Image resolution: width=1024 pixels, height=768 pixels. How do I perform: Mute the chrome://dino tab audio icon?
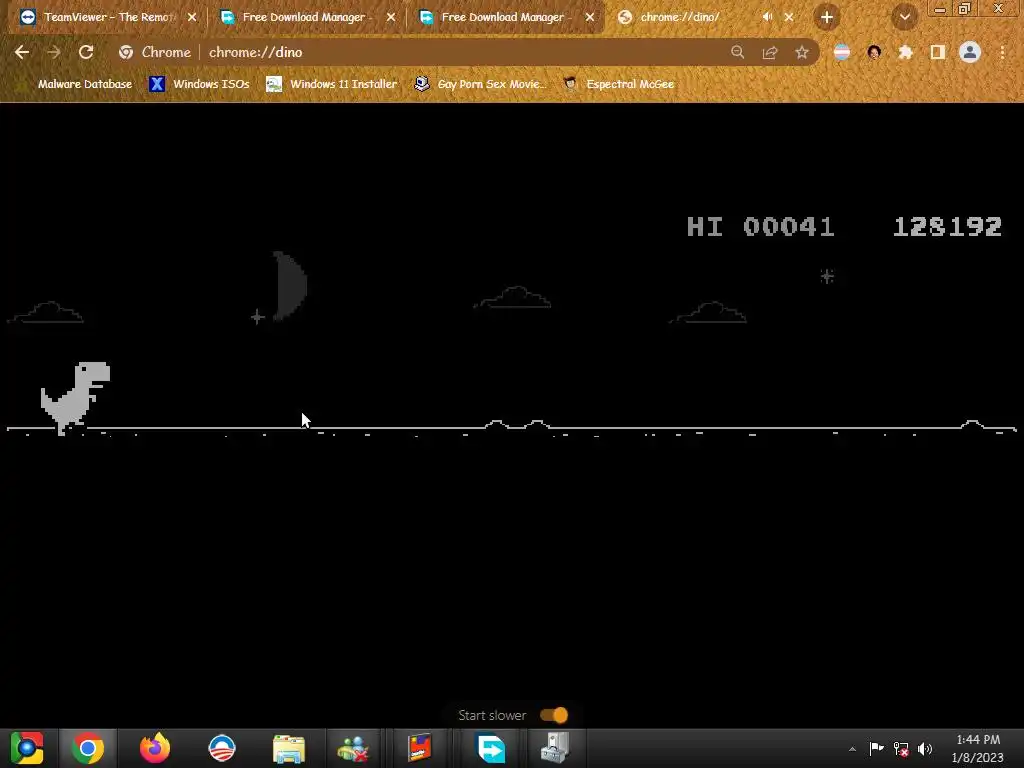[x=767, y=17]
